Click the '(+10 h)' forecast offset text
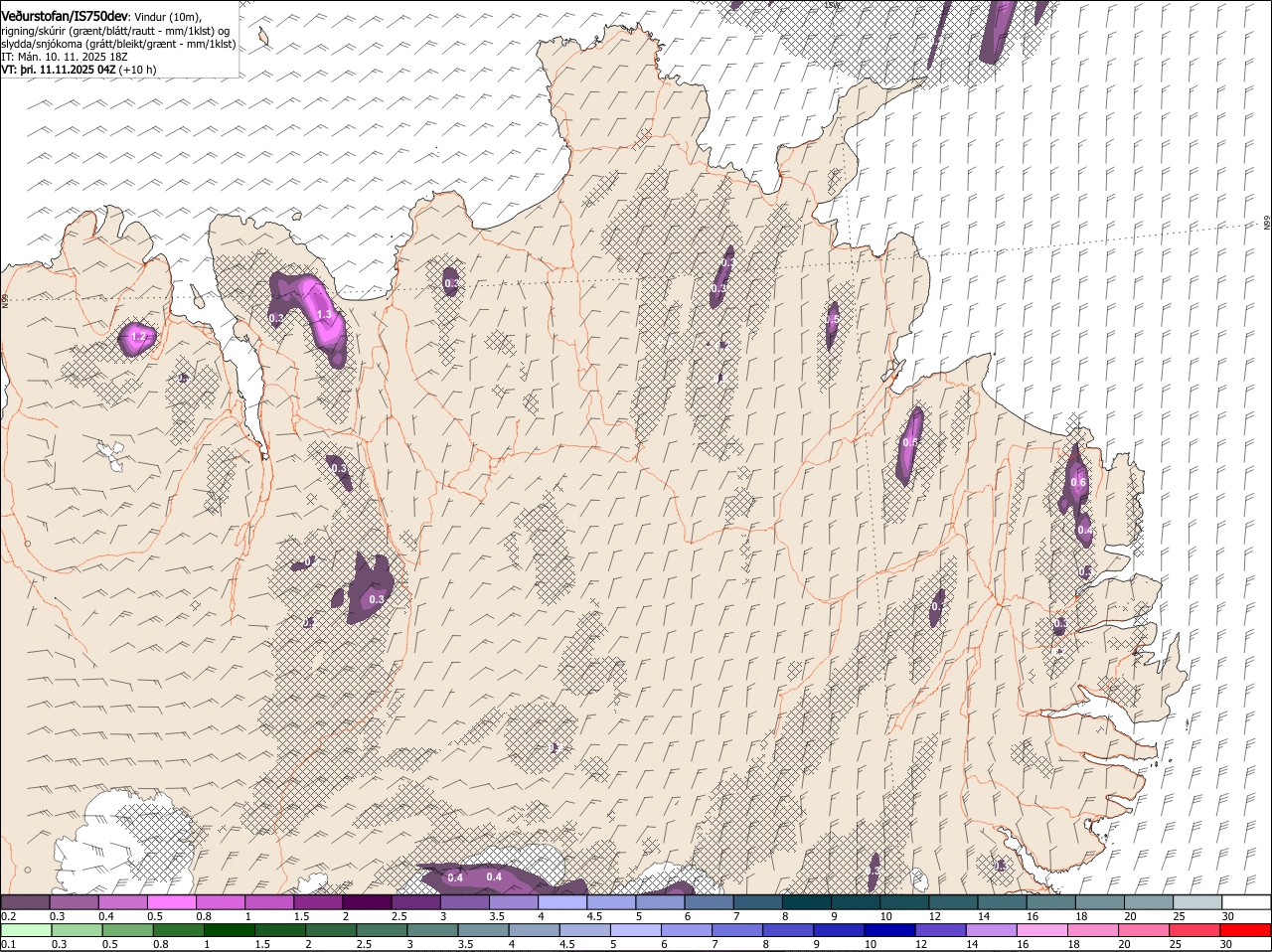The image size is (1272, 952). [138, 71]
